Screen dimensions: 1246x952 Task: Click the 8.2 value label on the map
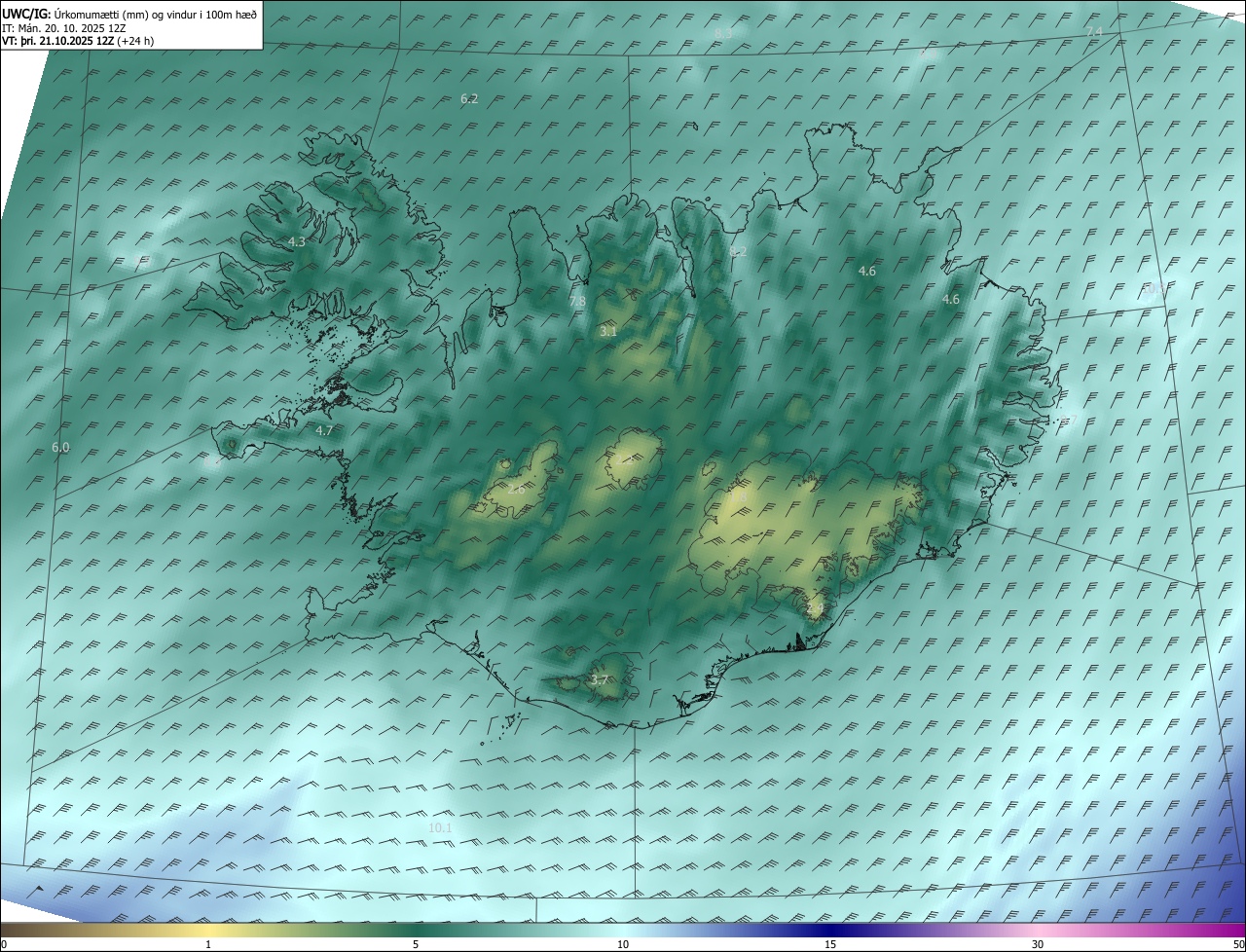coord(738,252)
